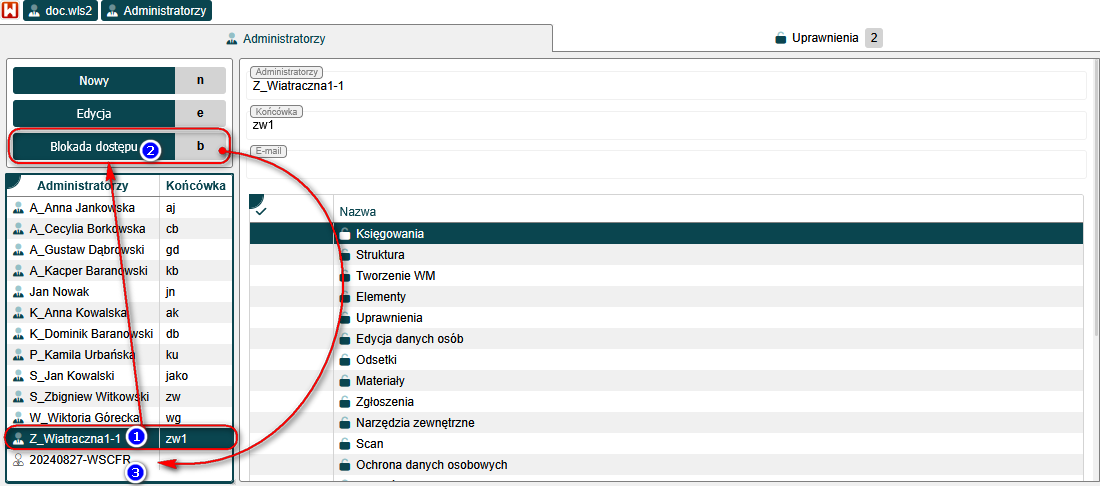1100x486 pixels.
Task: Select the Tworzenie WM permission row
Action: tap(668, 276)
